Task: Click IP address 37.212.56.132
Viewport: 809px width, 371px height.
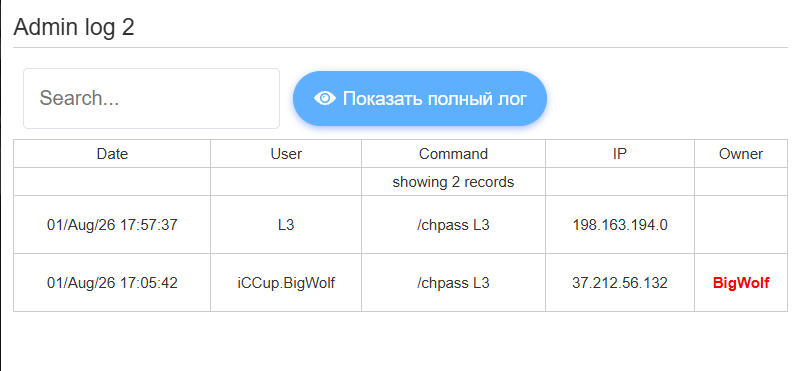Action: pyautogui.click(x=620, y=283)
